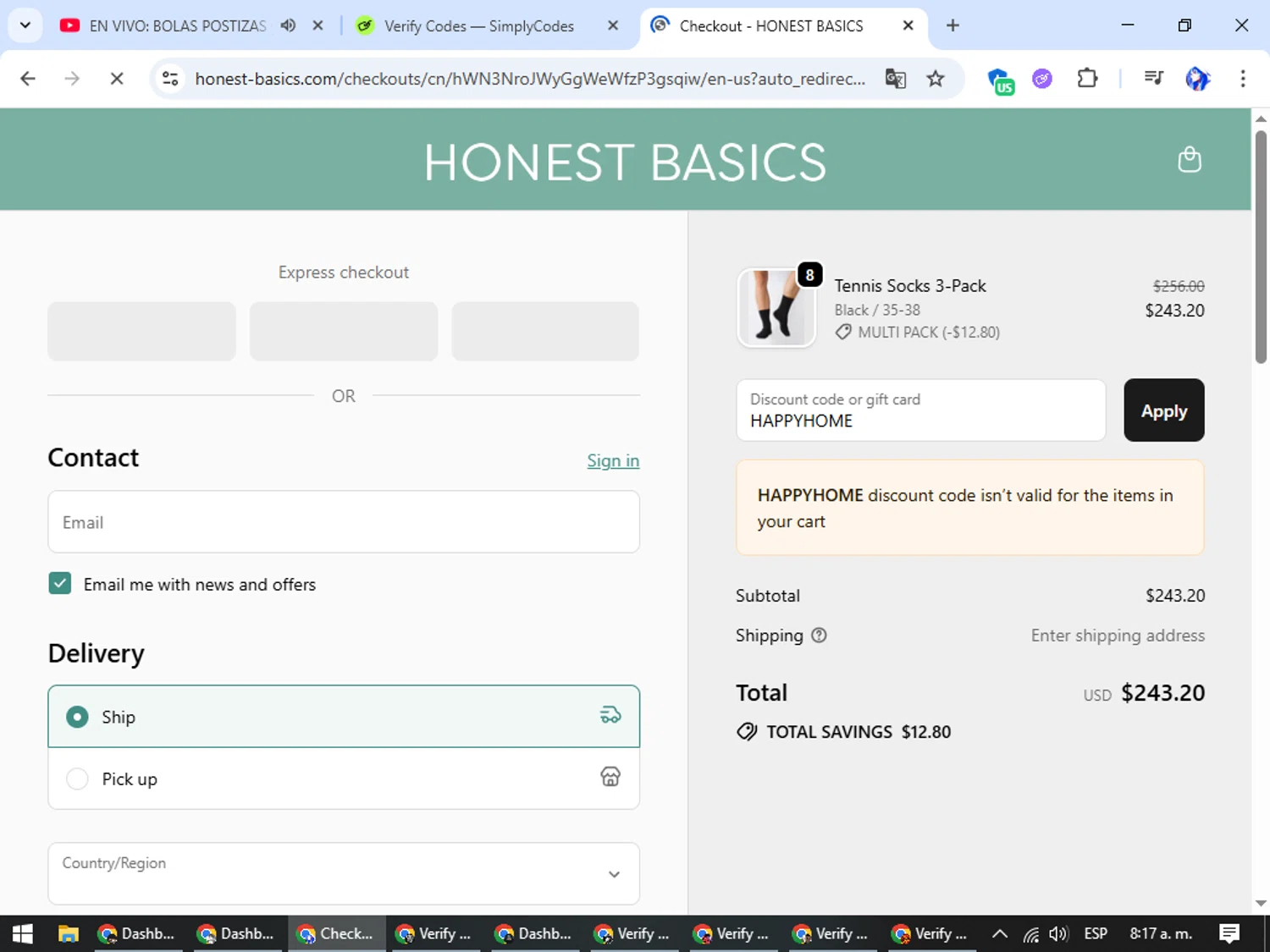1270x952 pixels.
Task: Open the Chrome profile avatar
Action: pyautogui.click(x=1197, y=79)
